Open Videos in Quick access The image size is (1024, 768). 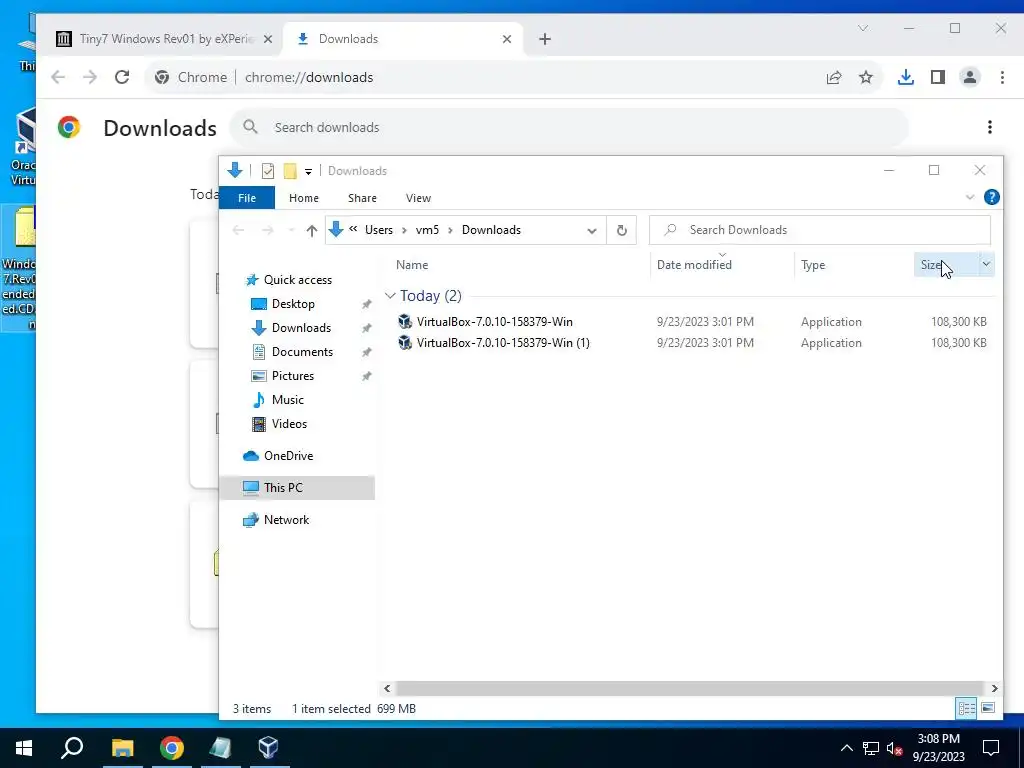(x=289, y=424)
